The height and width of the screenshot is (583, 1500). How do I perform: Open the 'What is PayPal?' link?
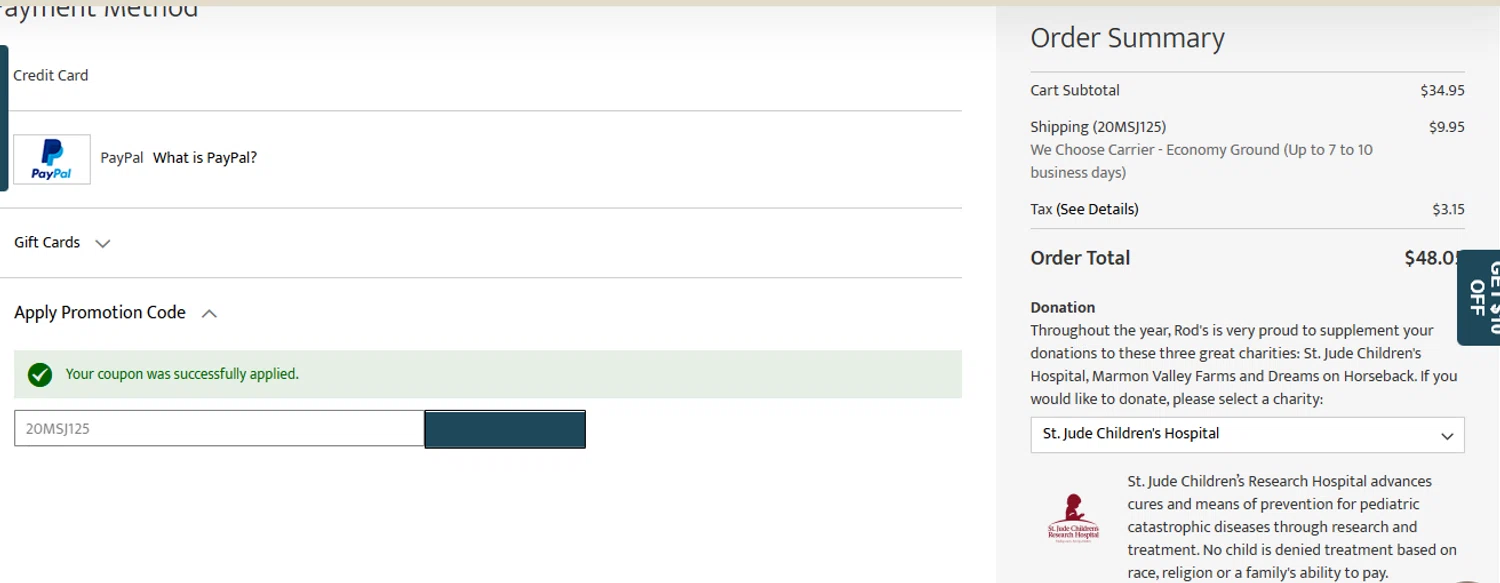click(205, 158)
